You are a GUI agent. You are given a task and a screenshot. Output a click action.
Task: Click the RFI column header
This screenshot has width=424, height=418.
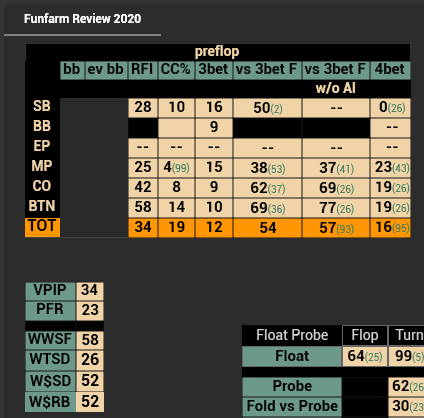coord(142,70)
